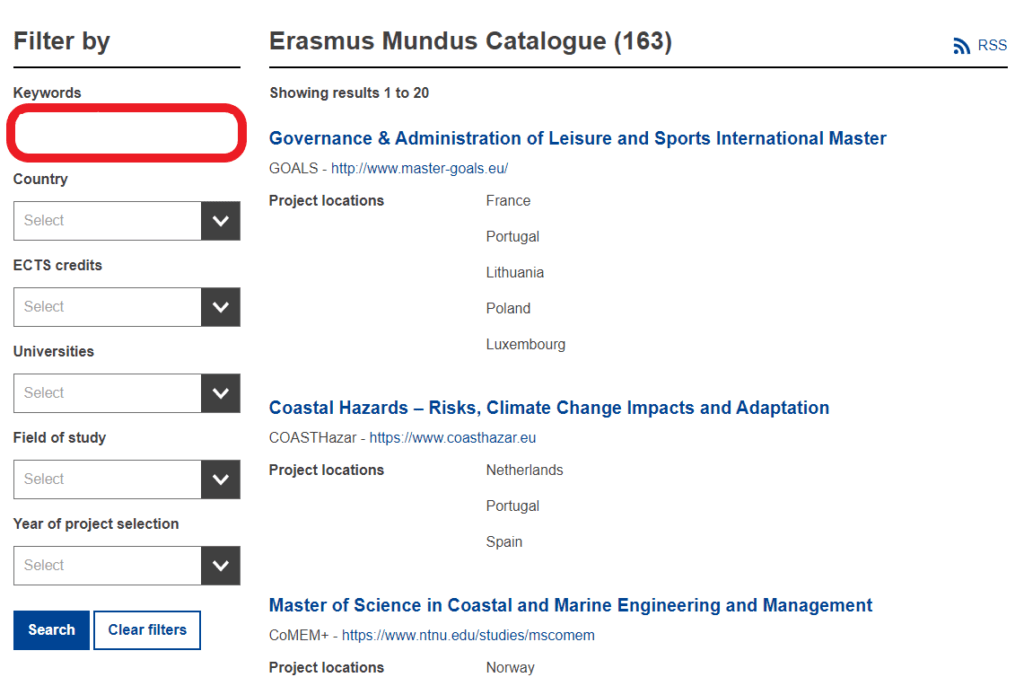
Task: Click the 'GOALS' acronym text
Action: (x=293, y=169)
